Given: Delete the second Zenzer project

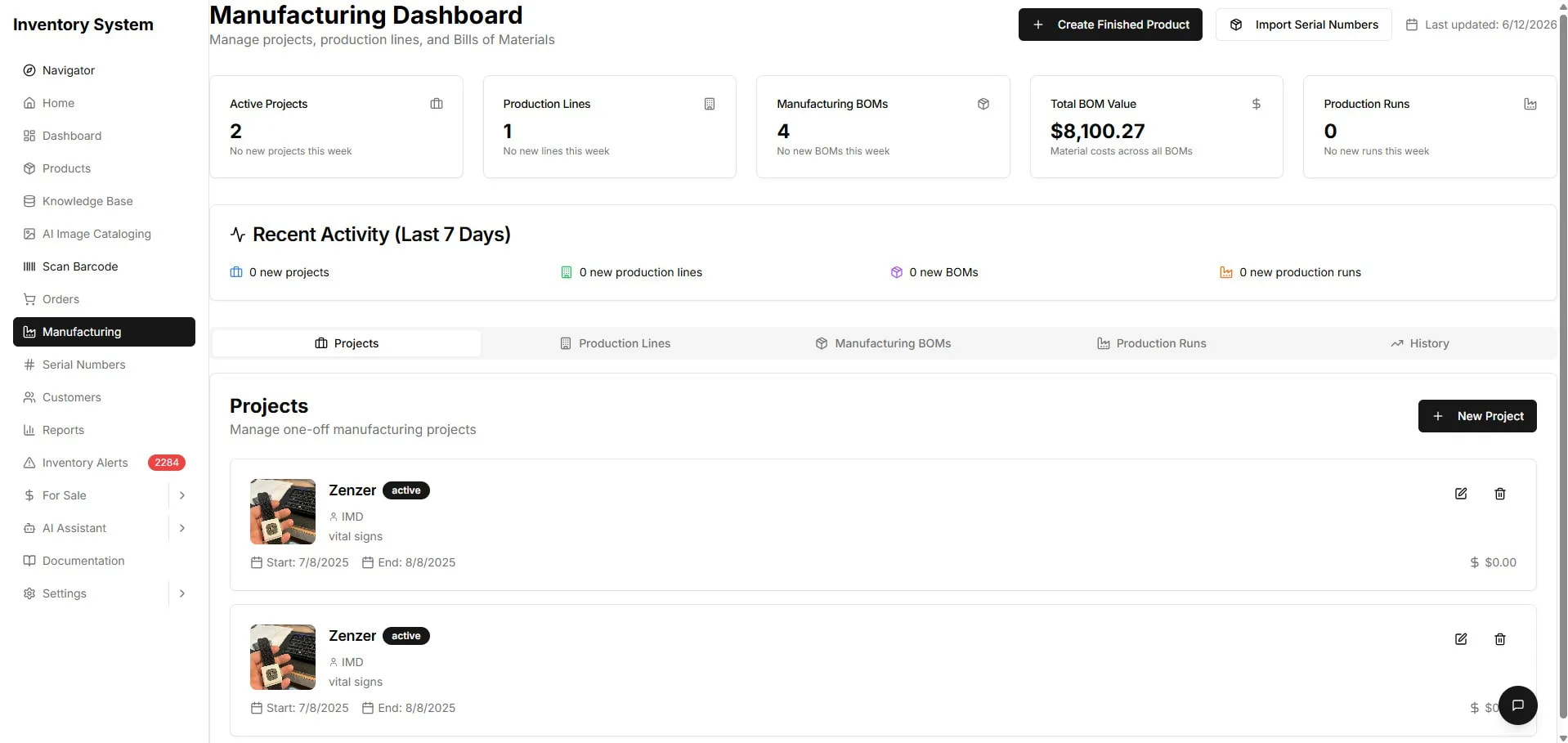Looking at the screenshot, I should (x=1500, y=639).
